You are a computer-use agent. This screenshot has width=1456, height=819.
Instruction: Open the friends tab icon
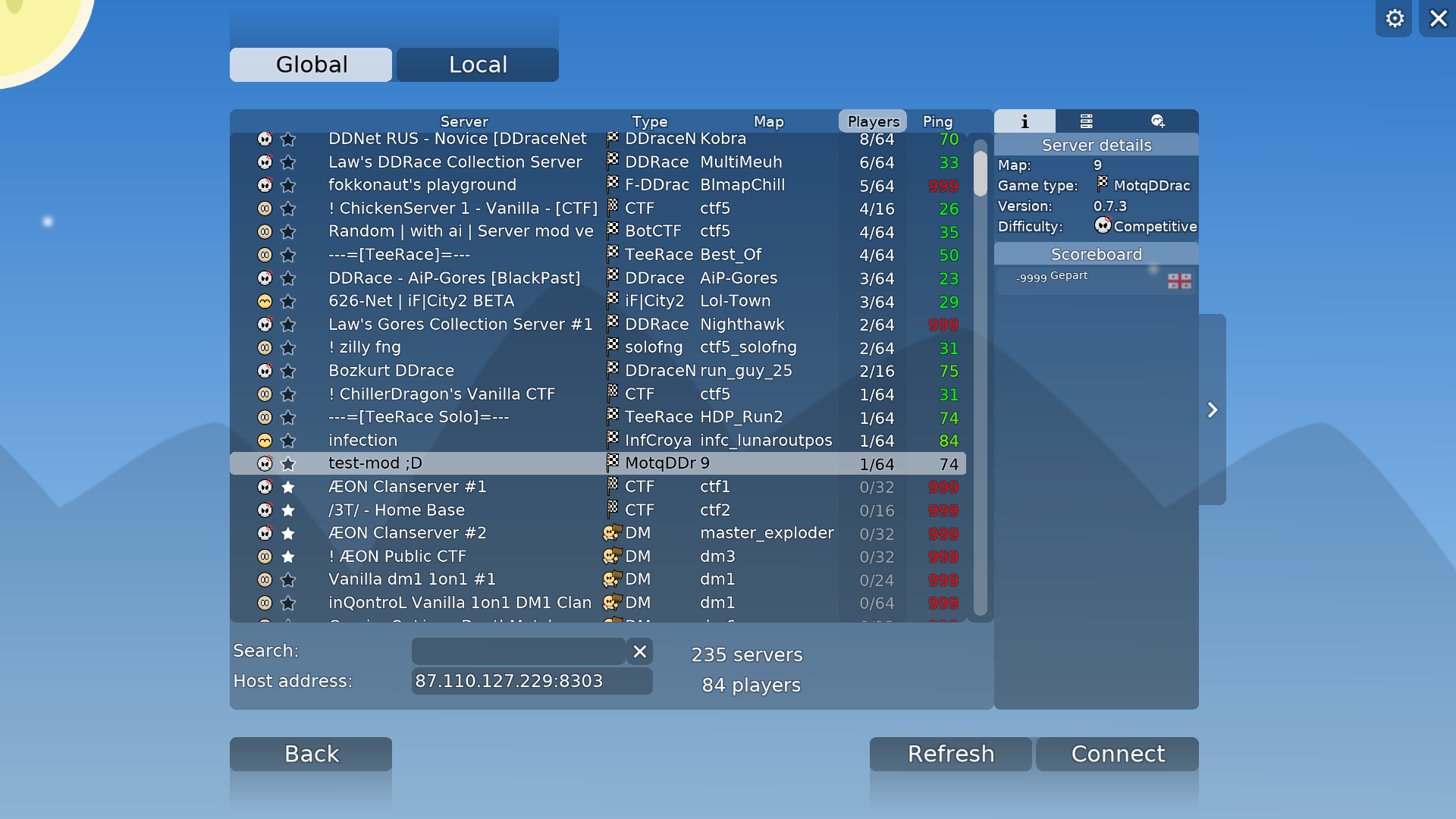tap(1157, 121)
